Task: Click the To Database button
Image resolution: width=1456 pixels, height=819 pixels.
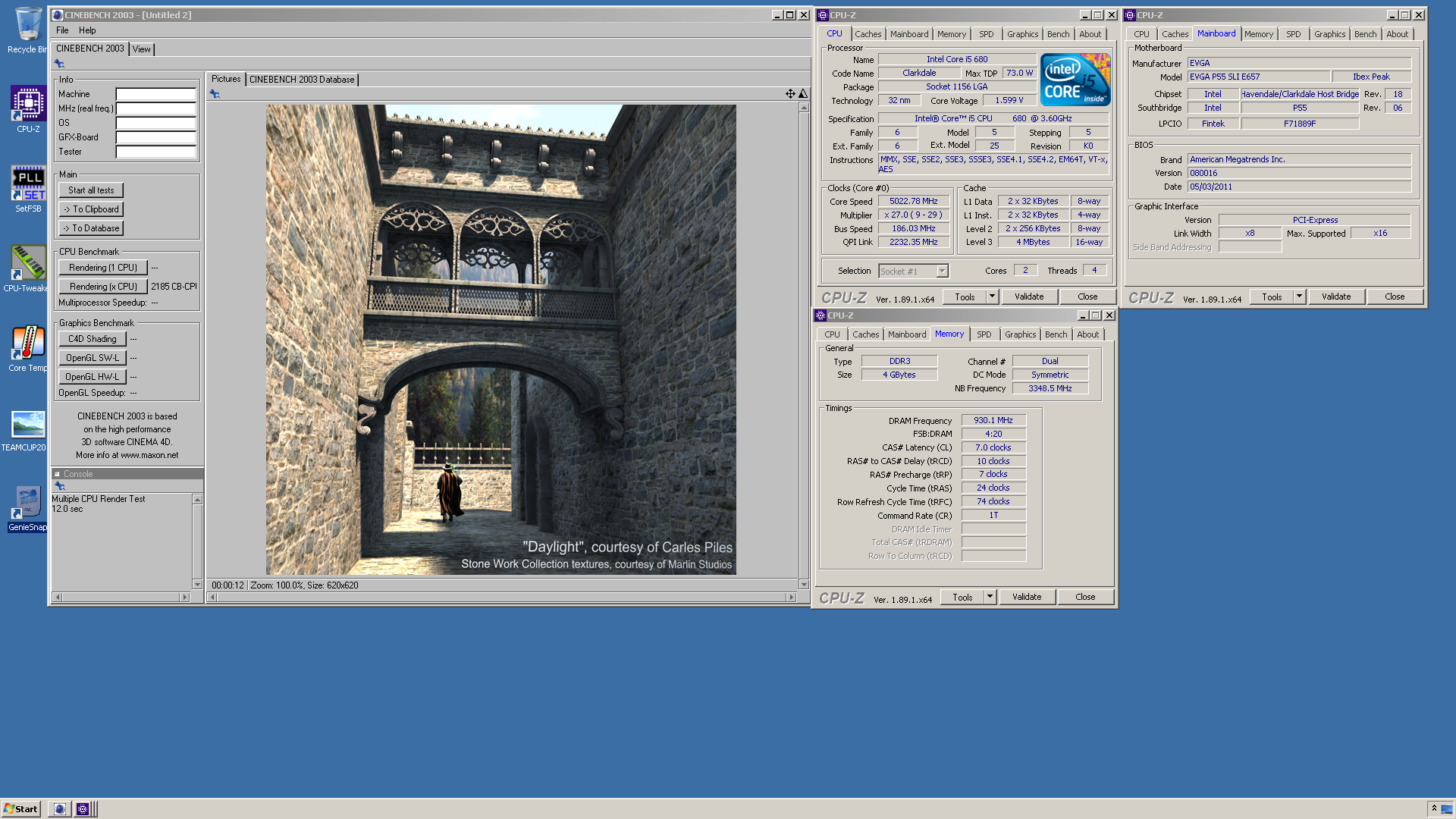Action: pos(91,228)
